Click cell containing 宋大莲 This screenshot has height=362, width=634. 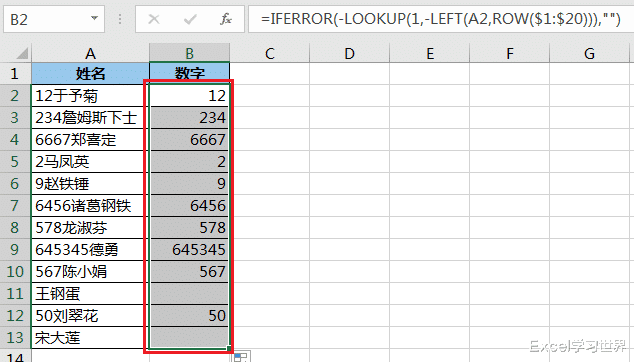(x=90, y=337)
